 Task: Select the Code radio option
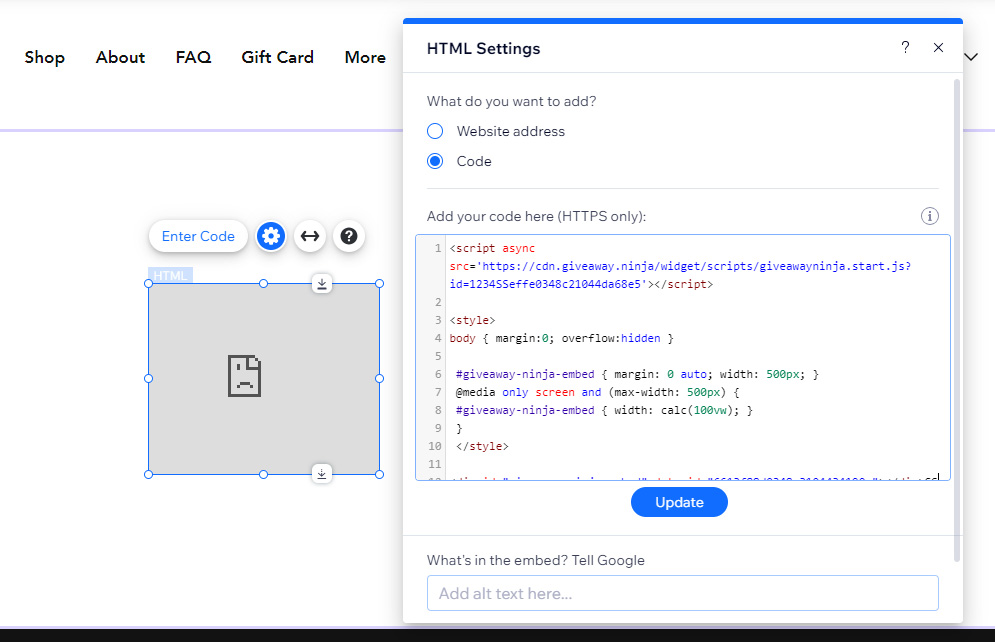435,161
